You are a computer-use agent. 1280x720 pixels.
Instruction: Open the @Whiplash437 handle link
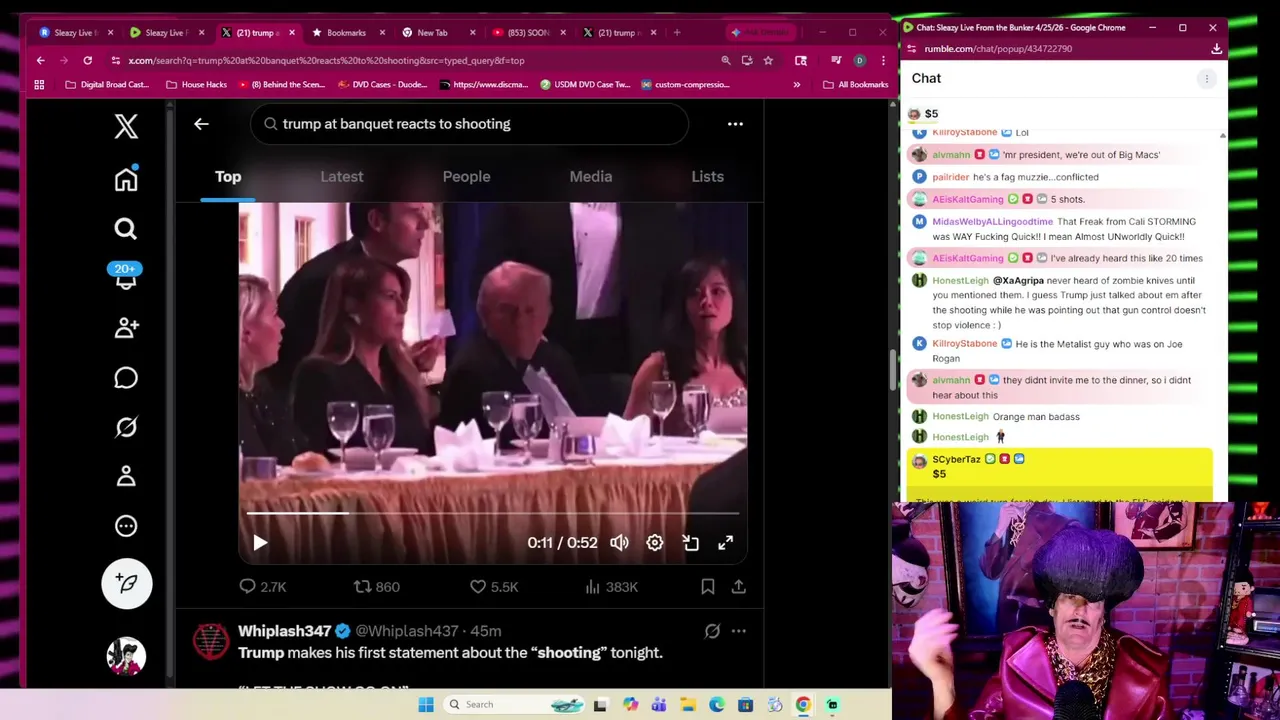point(406,631)
